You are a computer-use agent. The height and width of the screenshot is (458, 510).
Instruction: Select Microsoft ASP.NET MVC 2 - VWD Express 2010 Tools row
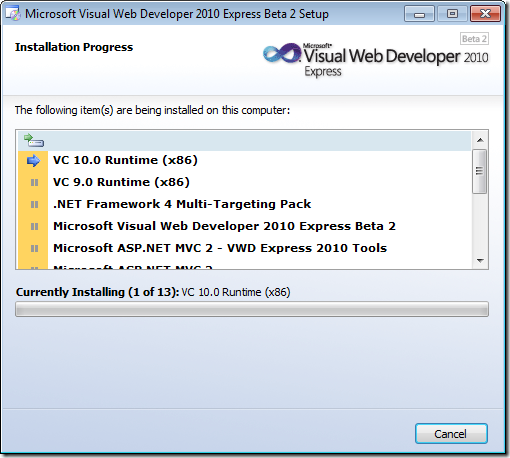coord(245,248)
